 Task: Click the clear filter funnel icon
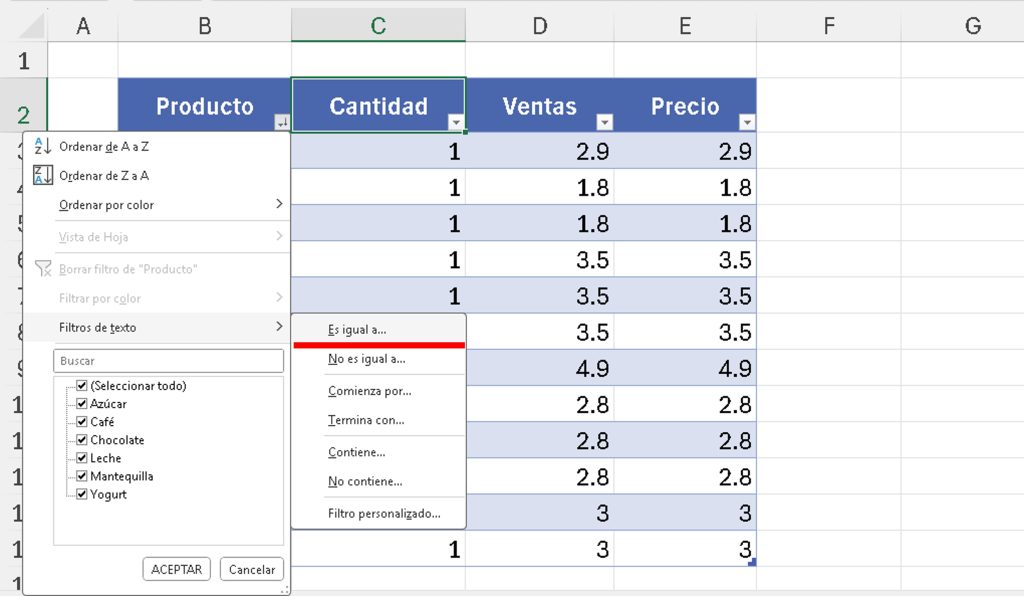42,268
